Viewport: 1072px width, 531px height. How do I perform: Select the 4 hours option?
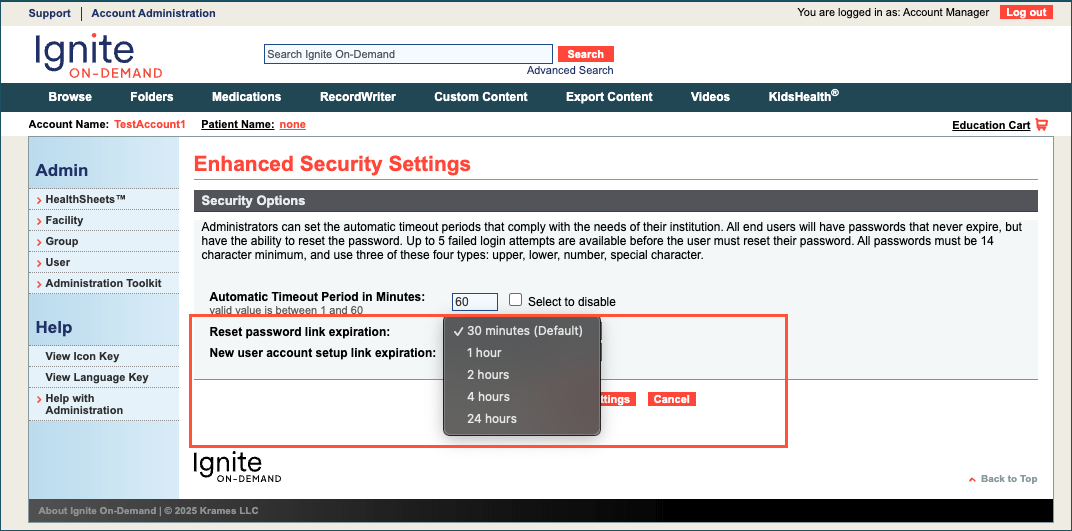click(x=488, y=397)
